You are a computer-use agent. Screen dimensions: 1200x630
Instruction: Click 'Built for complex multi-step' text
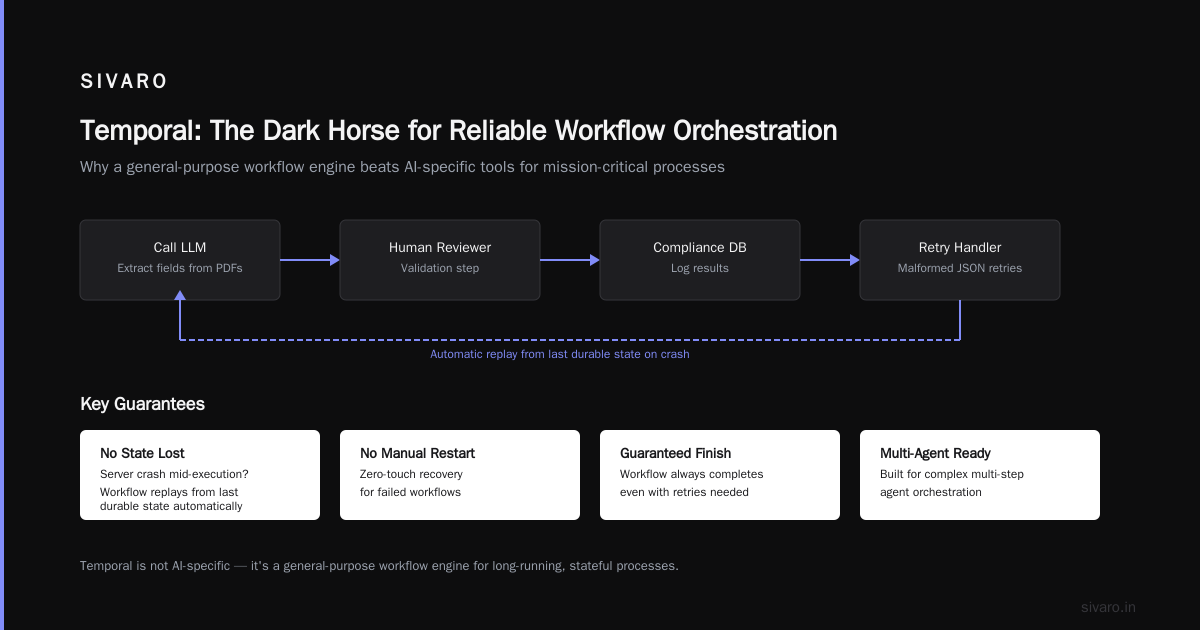coord(952,474)
